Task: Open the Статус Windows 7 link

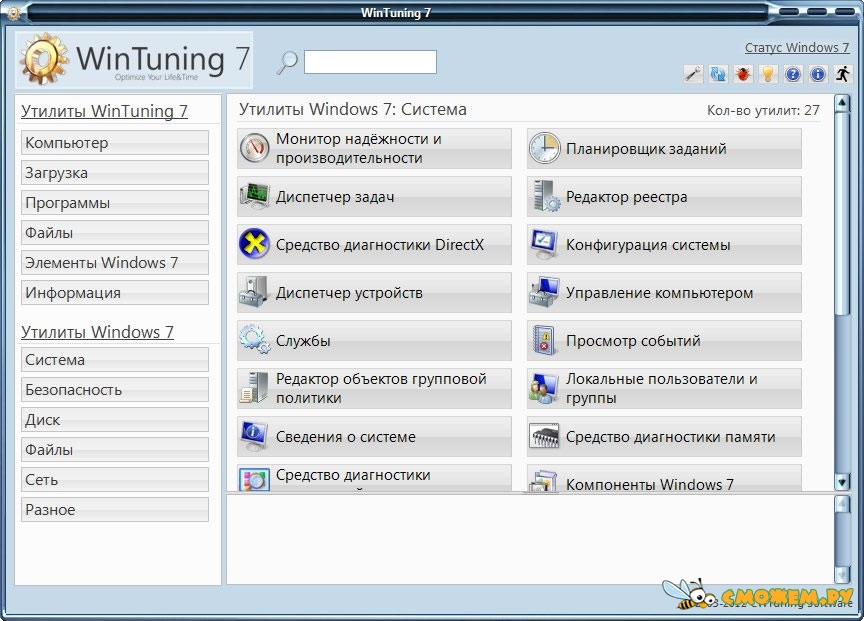Action: [x=797, y=47]
